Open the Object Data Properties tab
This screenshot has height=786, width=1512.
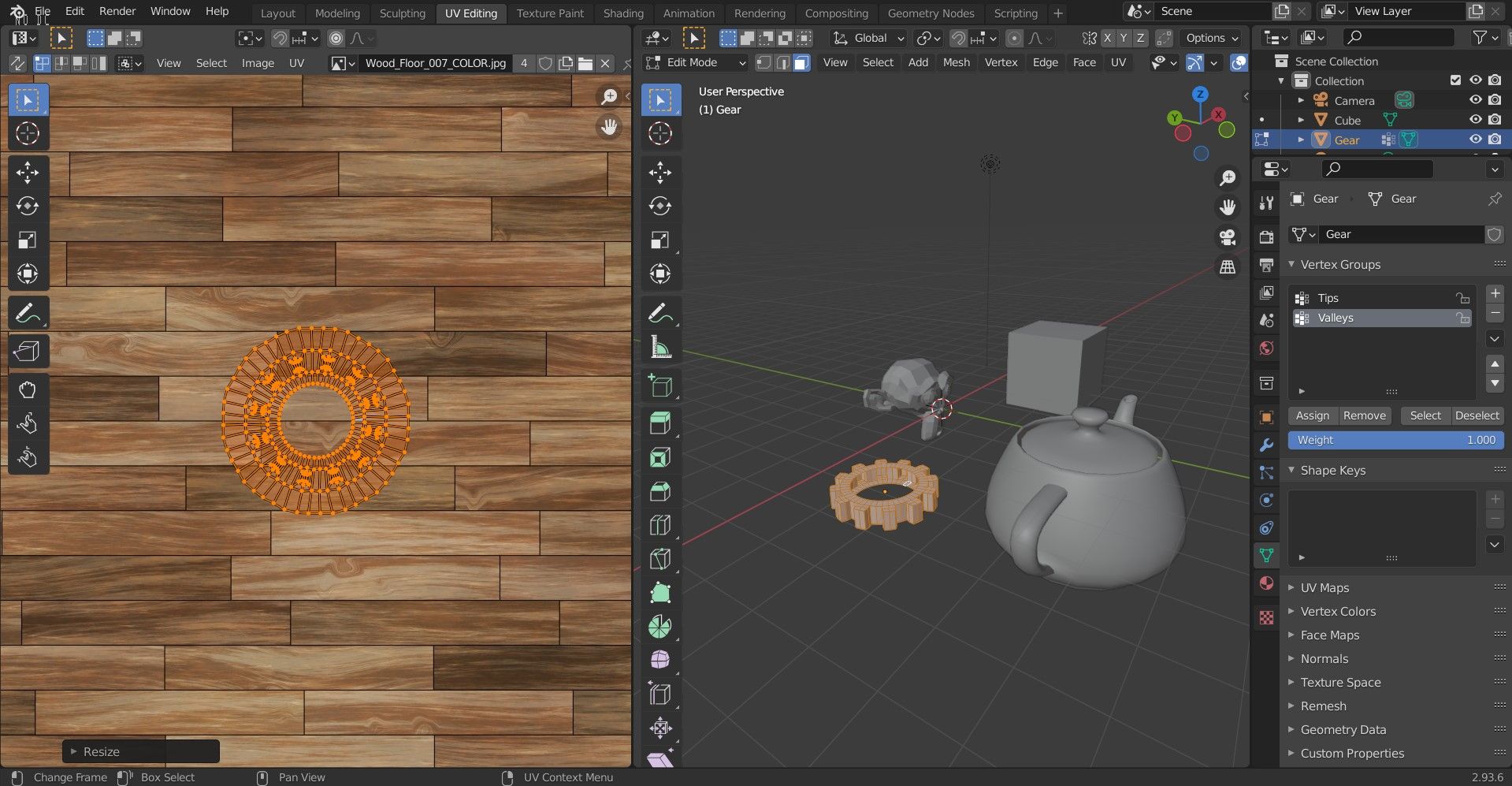1266,556
